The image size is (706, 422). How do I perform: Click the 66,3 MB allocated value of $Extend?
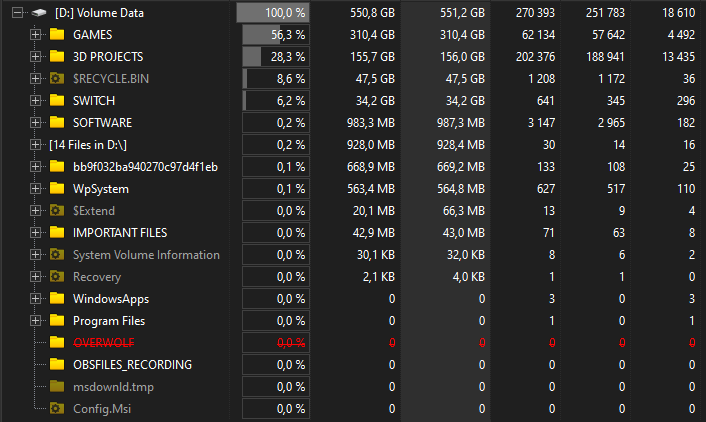click(x=464, y=211)
